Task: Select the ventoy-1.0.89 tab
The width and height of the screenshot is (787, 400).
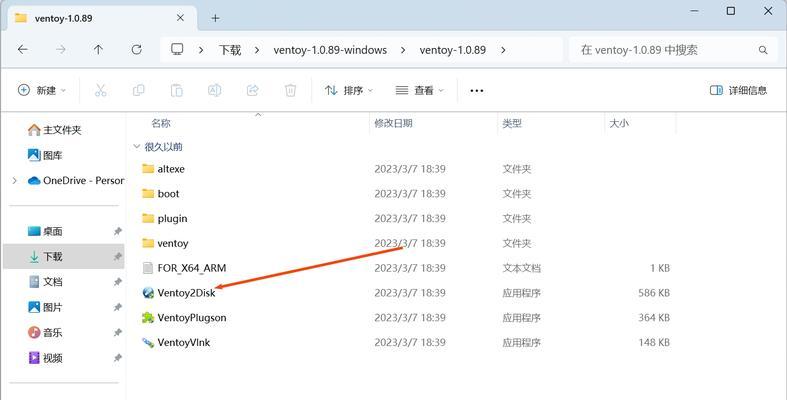Action: (103, 19)
